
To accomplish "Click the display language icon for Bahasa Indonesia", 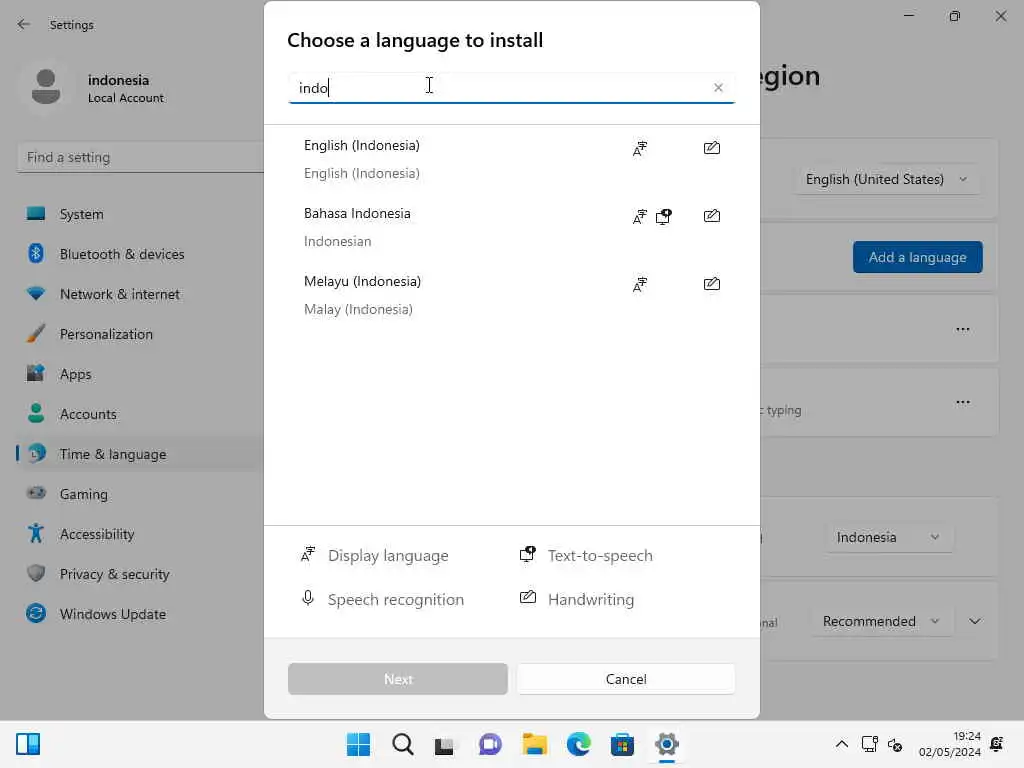I will coord(639,216).
